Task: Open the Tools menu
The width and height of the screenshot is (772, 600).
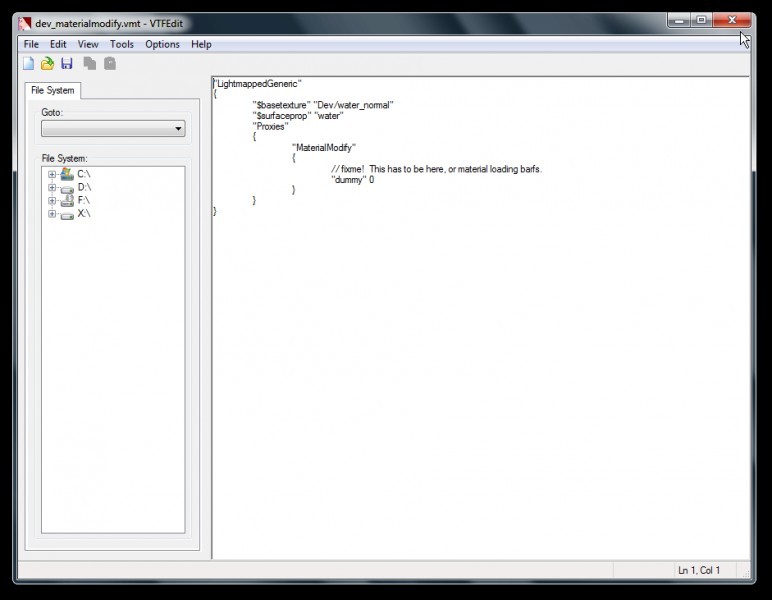Action: coord(122,44)
